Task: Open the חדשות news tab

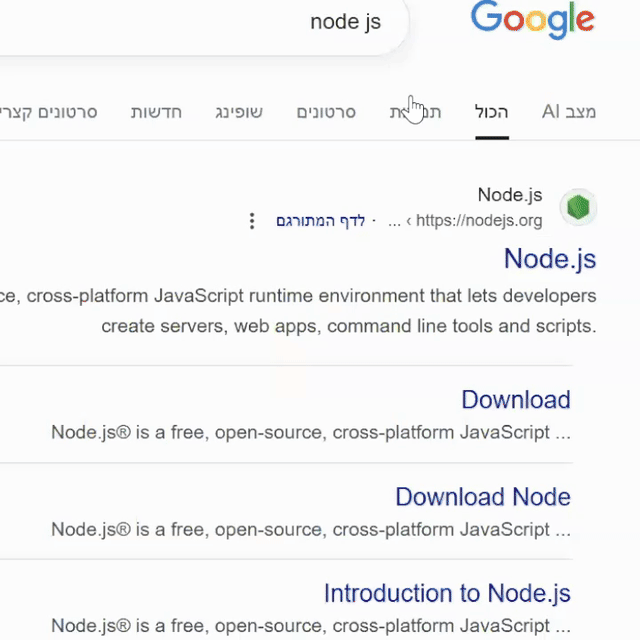Action: pos(156,112)
